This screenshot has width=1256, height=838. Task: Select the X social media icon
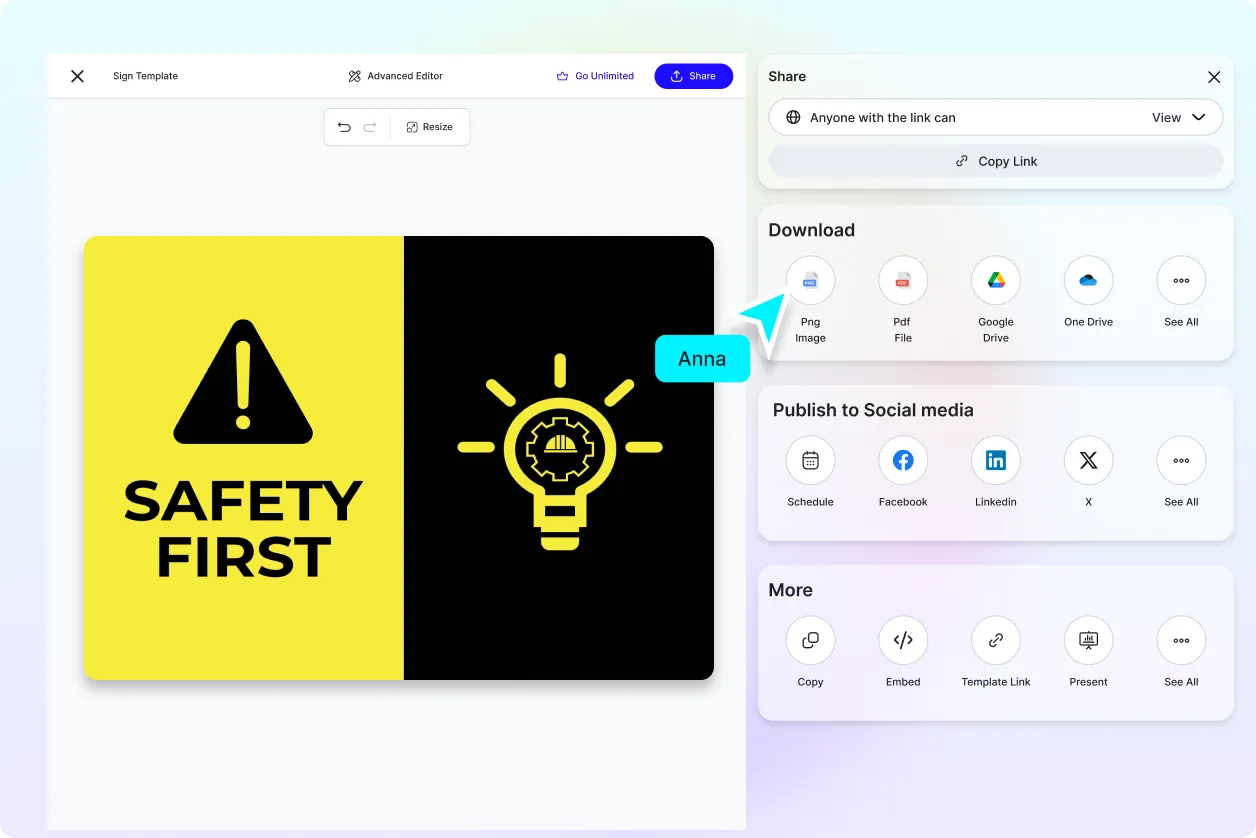[1088, 460]
